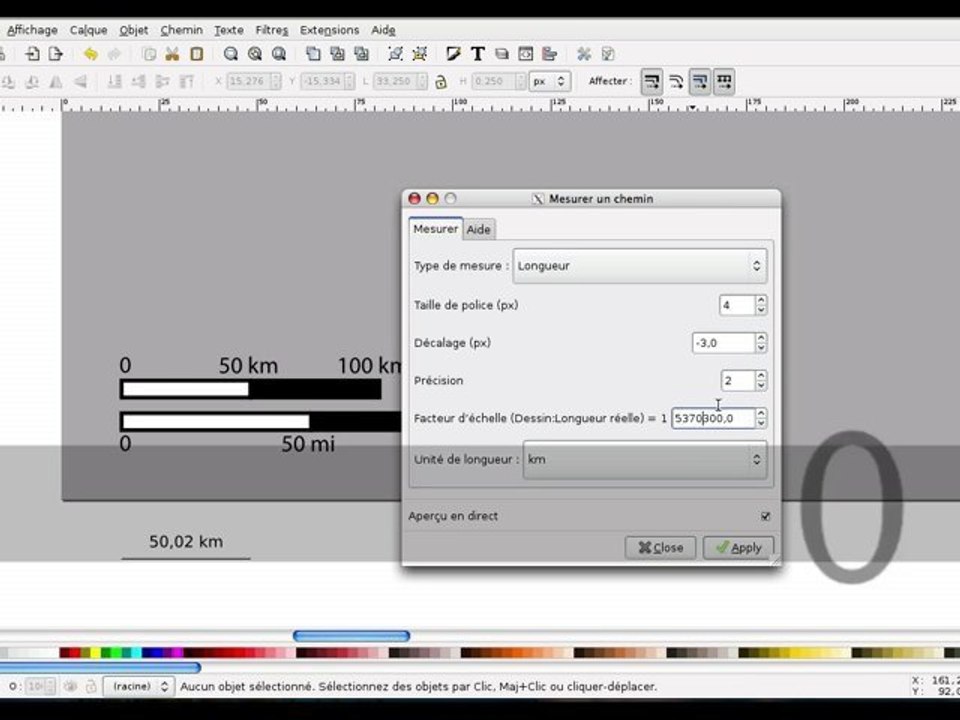960x720 pixels.
Task: Click the Duplicate object icon
Action: click(313, 54)
